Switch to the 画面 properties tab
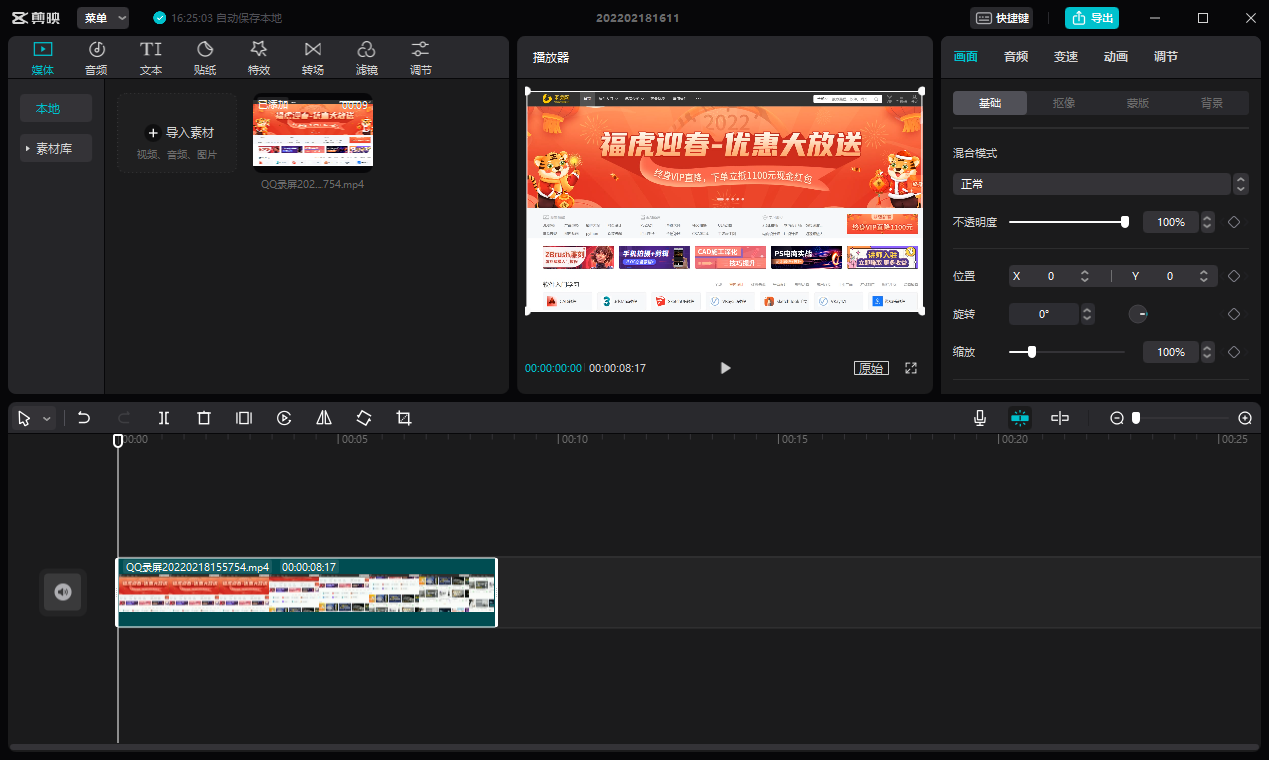 click(x=966, y=57)
